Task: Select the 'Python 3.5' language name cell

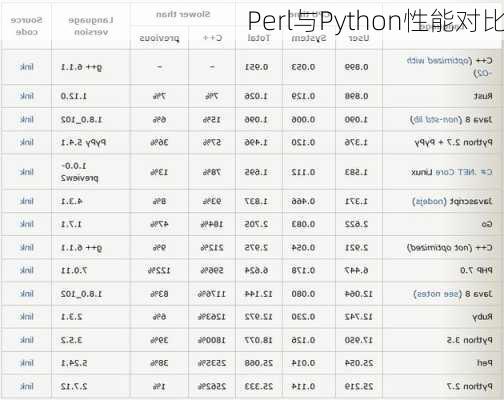Action: click(470, 340)
